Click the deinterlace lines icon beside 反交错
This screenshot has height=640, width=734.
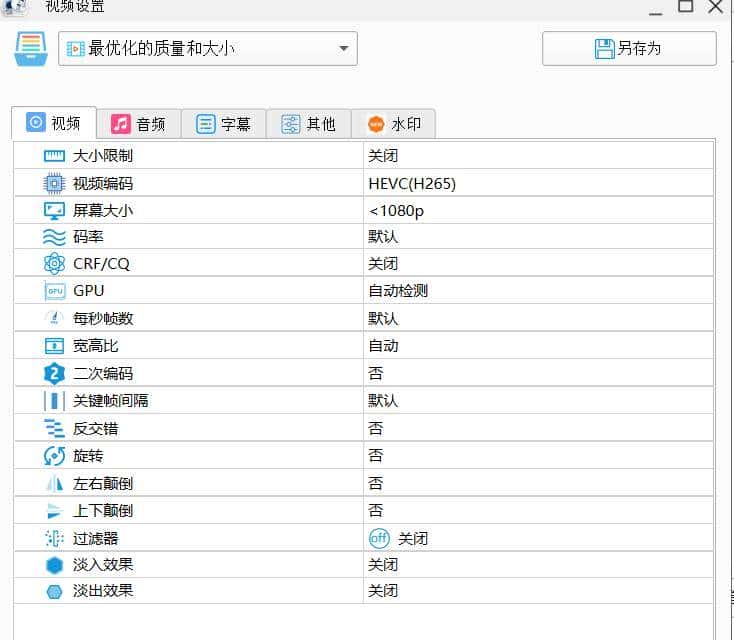tap(54, 428)
